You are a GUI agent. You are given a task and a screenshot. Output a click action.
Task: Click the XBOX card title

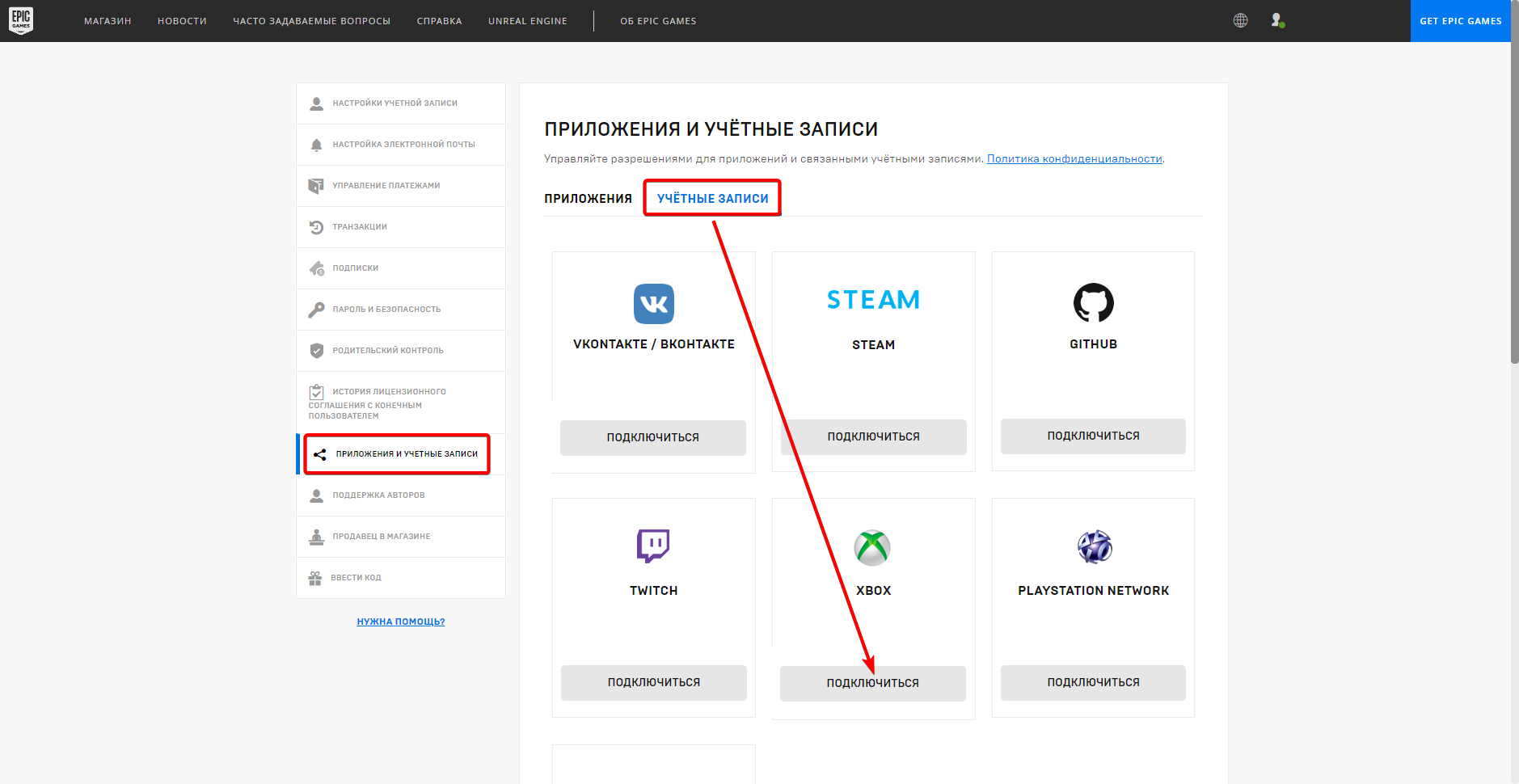[873, 591]
